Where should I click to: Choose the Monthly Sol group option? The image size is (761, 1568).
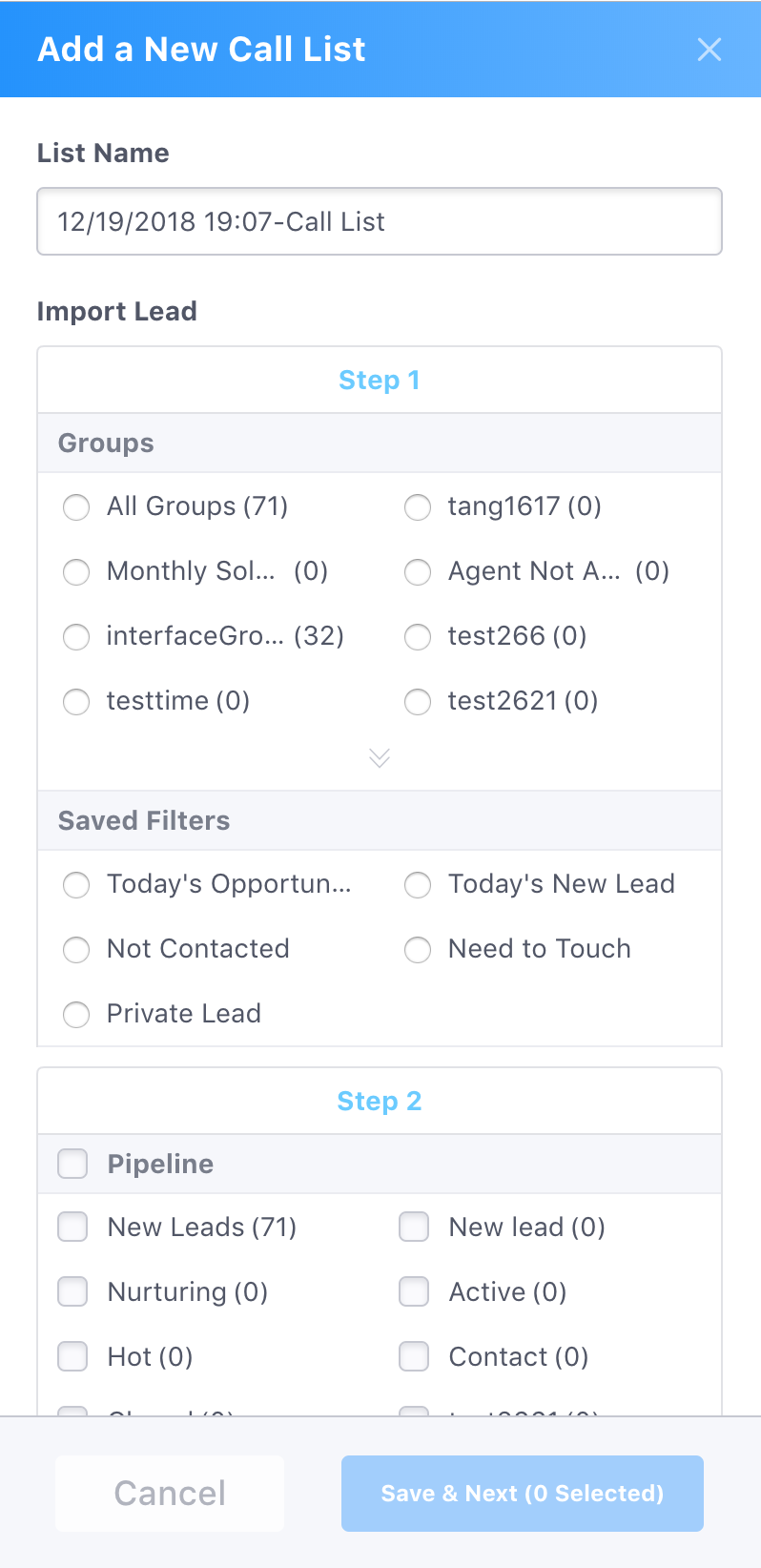76,572
